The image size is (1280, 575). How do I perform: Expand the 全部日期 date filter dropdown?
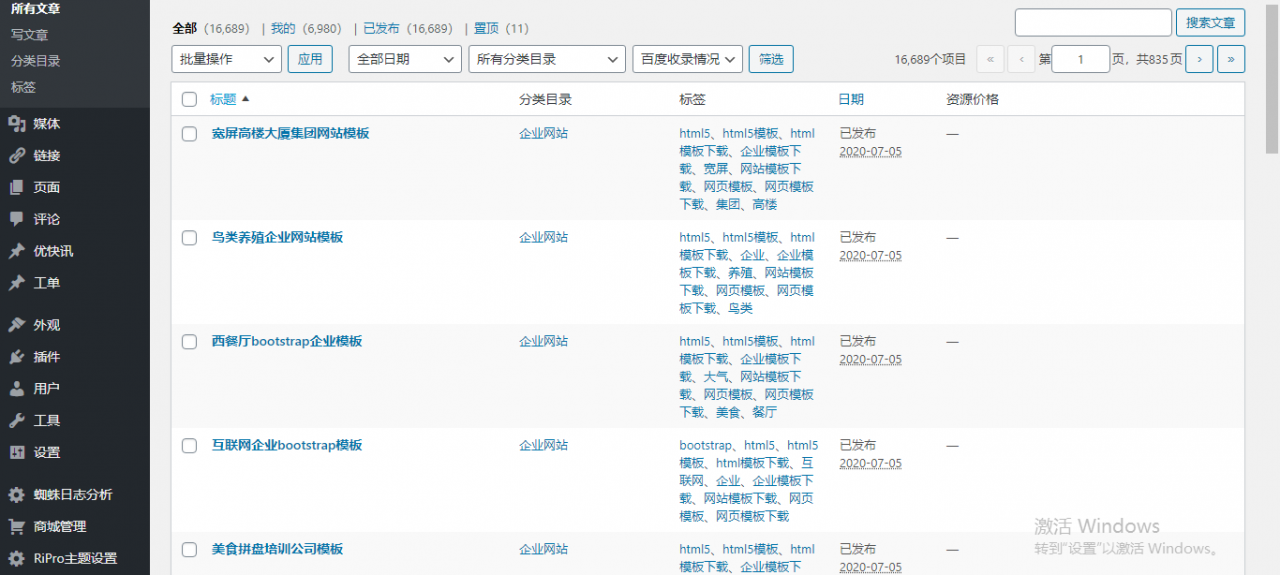click(404, 59)
